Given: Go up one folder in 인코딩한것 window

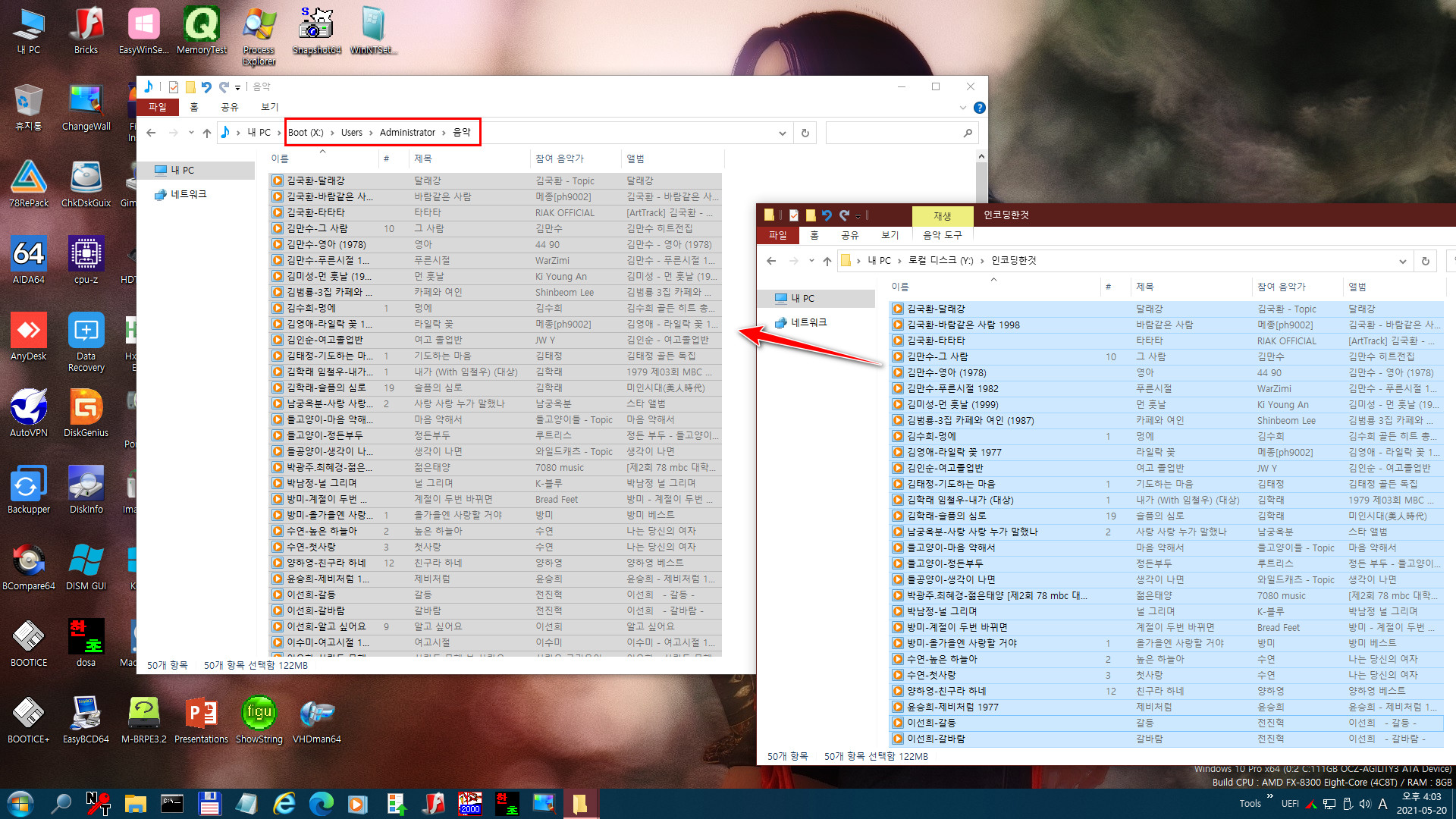Looking at the screenshot, I should click(827, 261).
